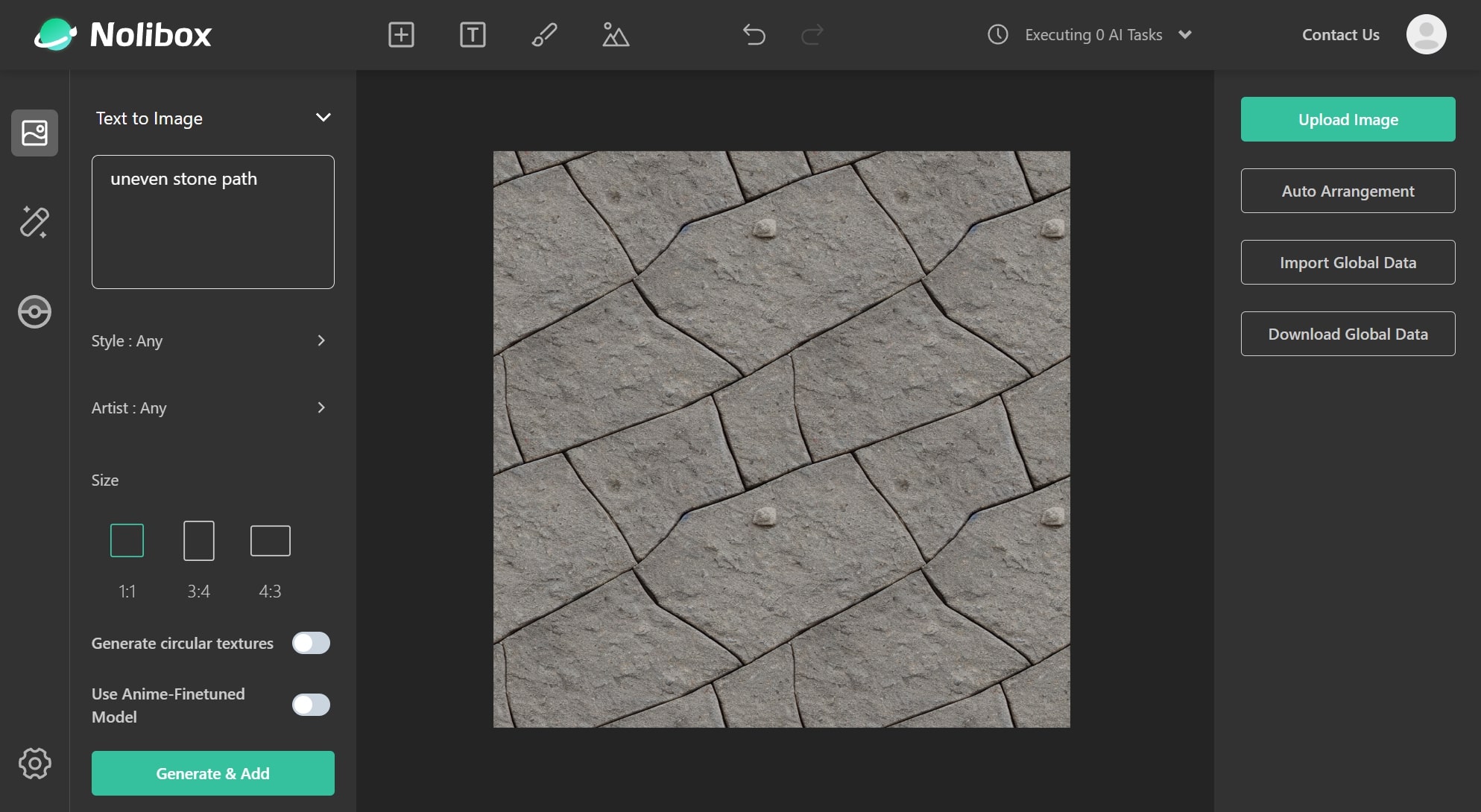
Task: Open the Contact Us link
Action: click(1340, 35)
